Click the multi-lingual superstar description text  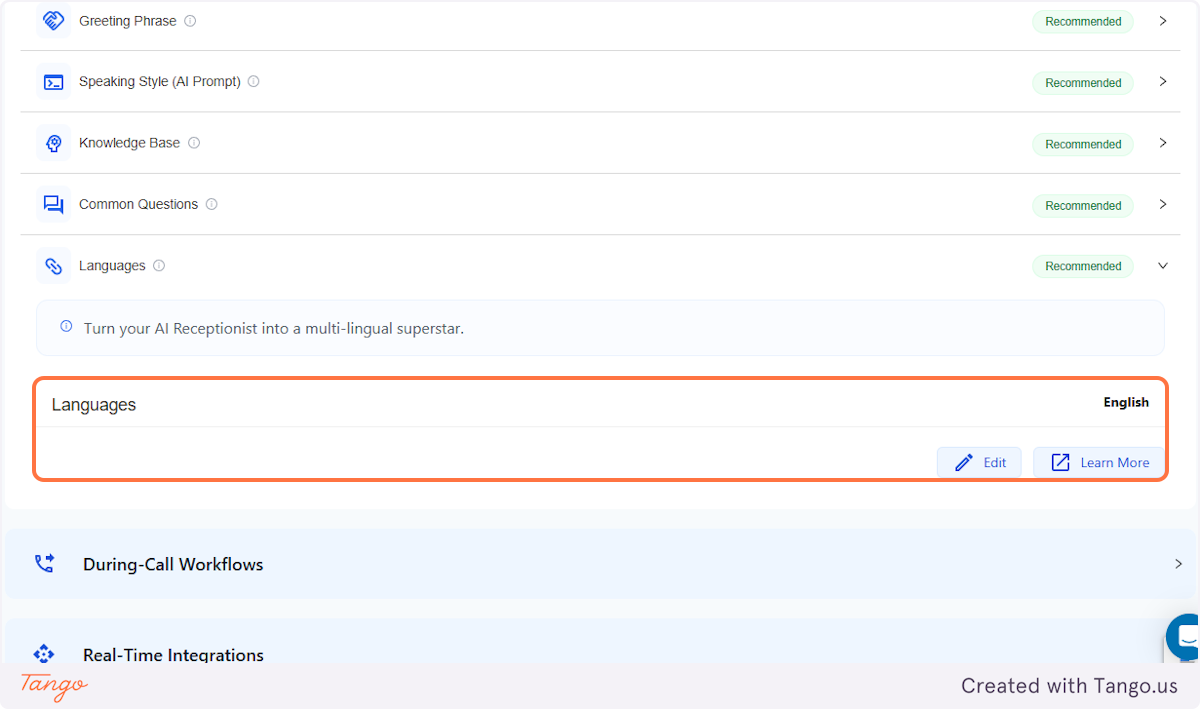pyautogui.click(x=274, y=328)
